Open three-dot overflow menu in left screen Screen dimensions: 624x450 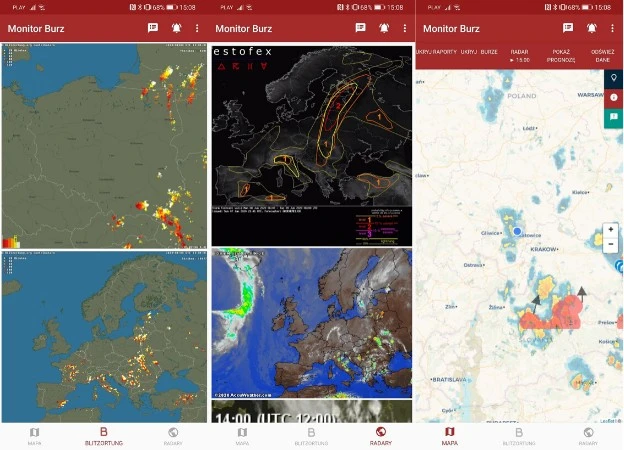[x=196, y=28]
